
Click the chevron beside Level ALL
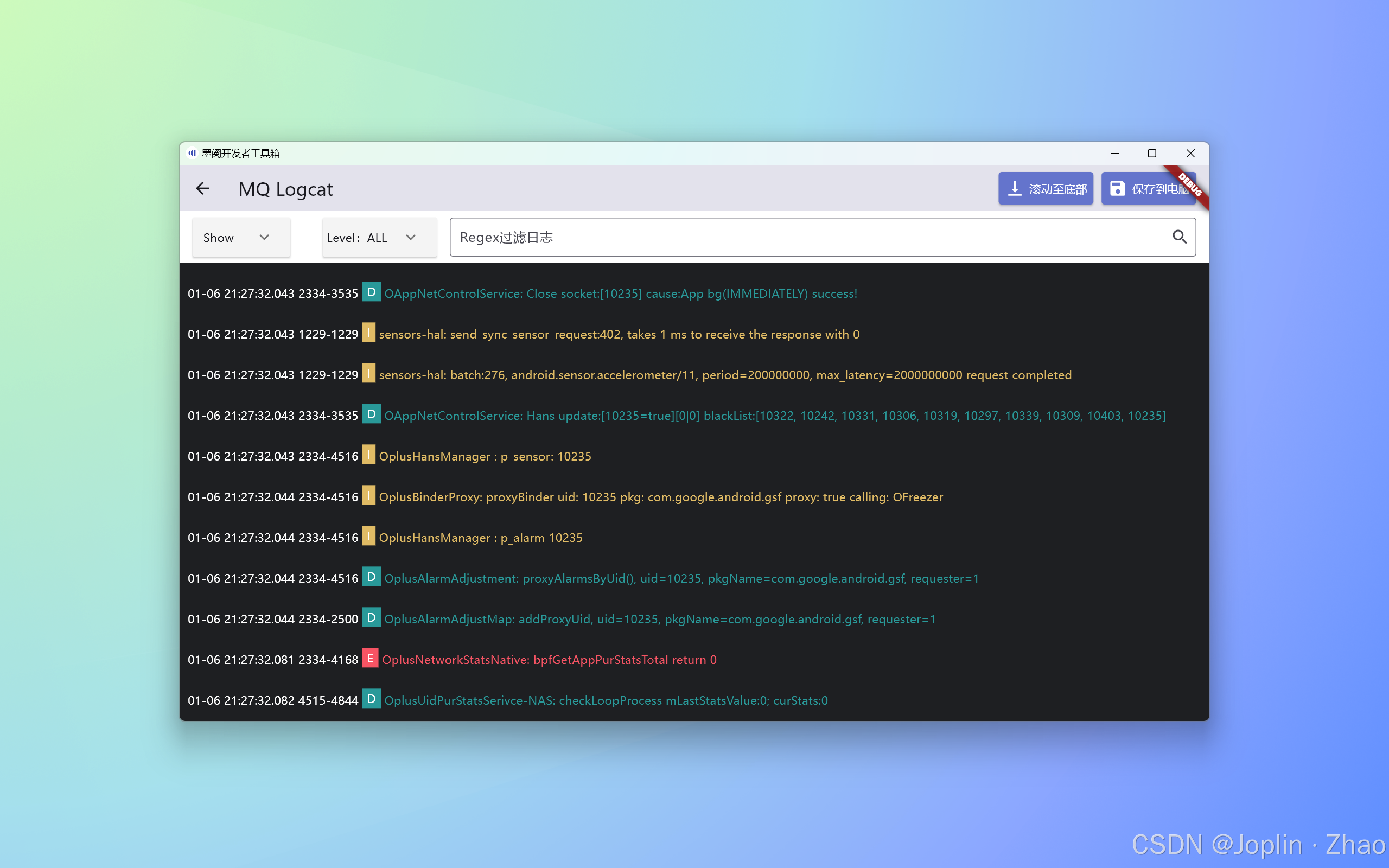coord(411,238)
